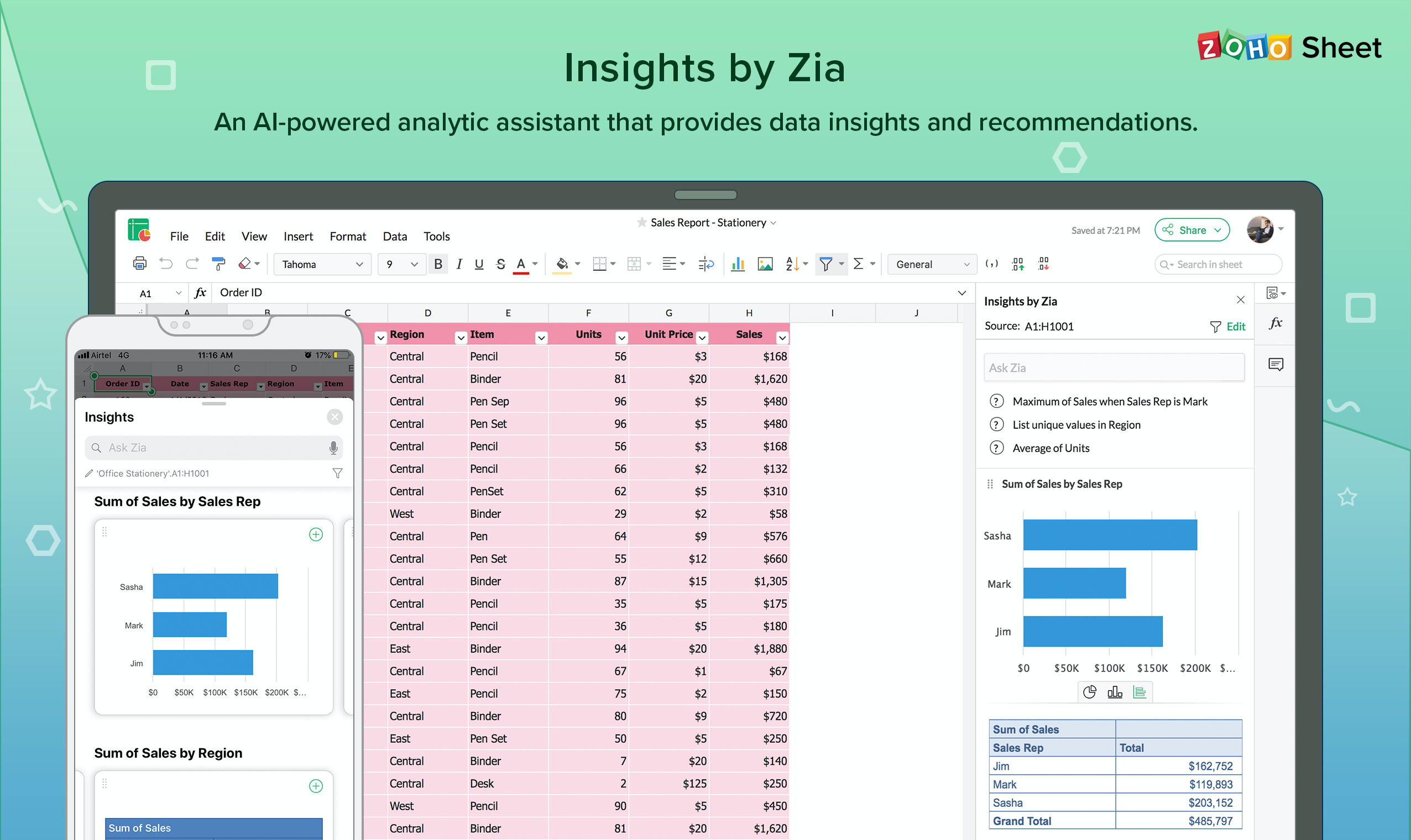This screenshot has height=840, width=1411.
Task: Tap the microphone icon in mobile Ask Zia bar
Action: coord(333,447)
